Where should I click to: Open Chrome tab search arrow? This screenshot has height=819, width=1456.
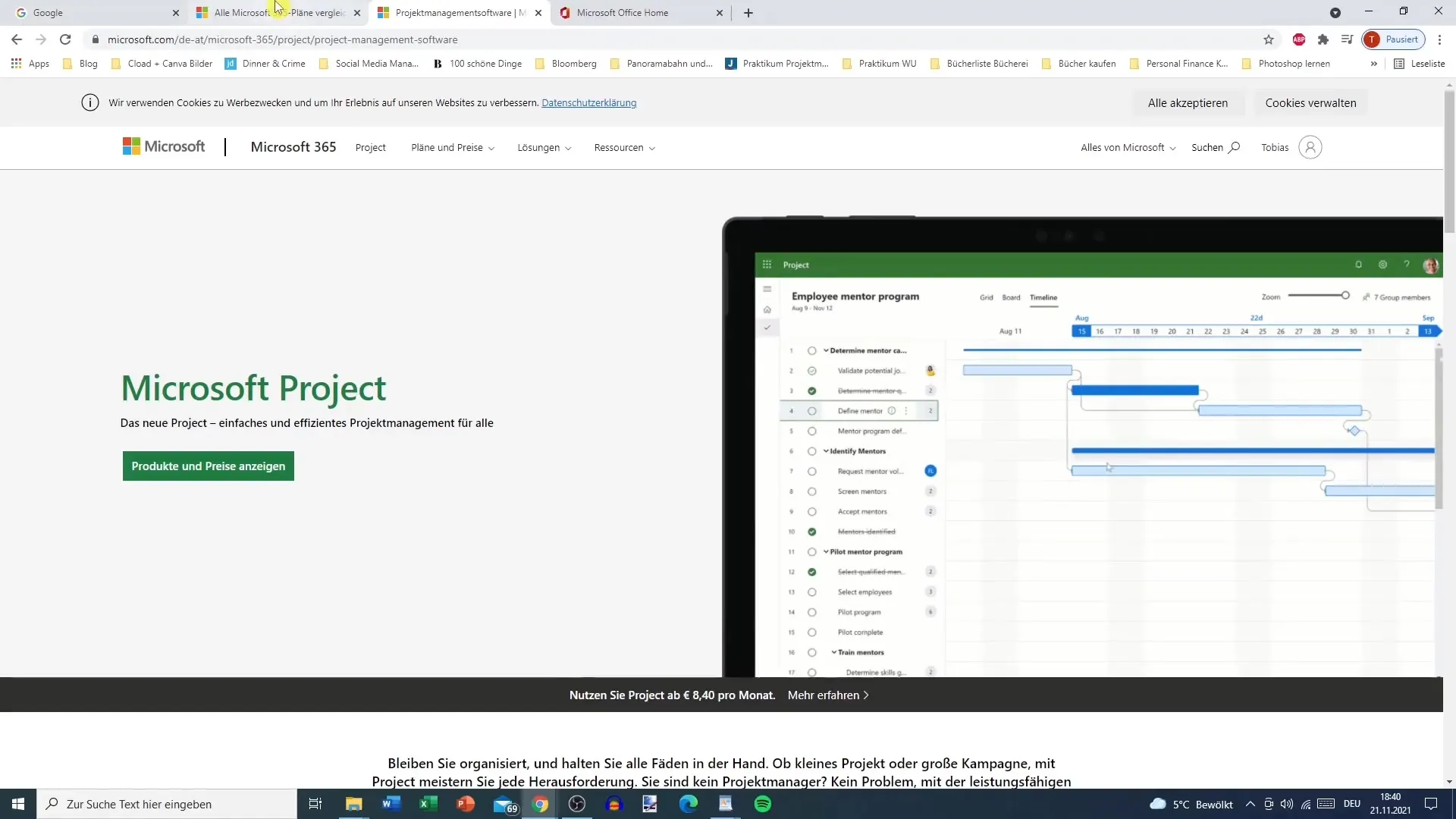(1335, 13)
